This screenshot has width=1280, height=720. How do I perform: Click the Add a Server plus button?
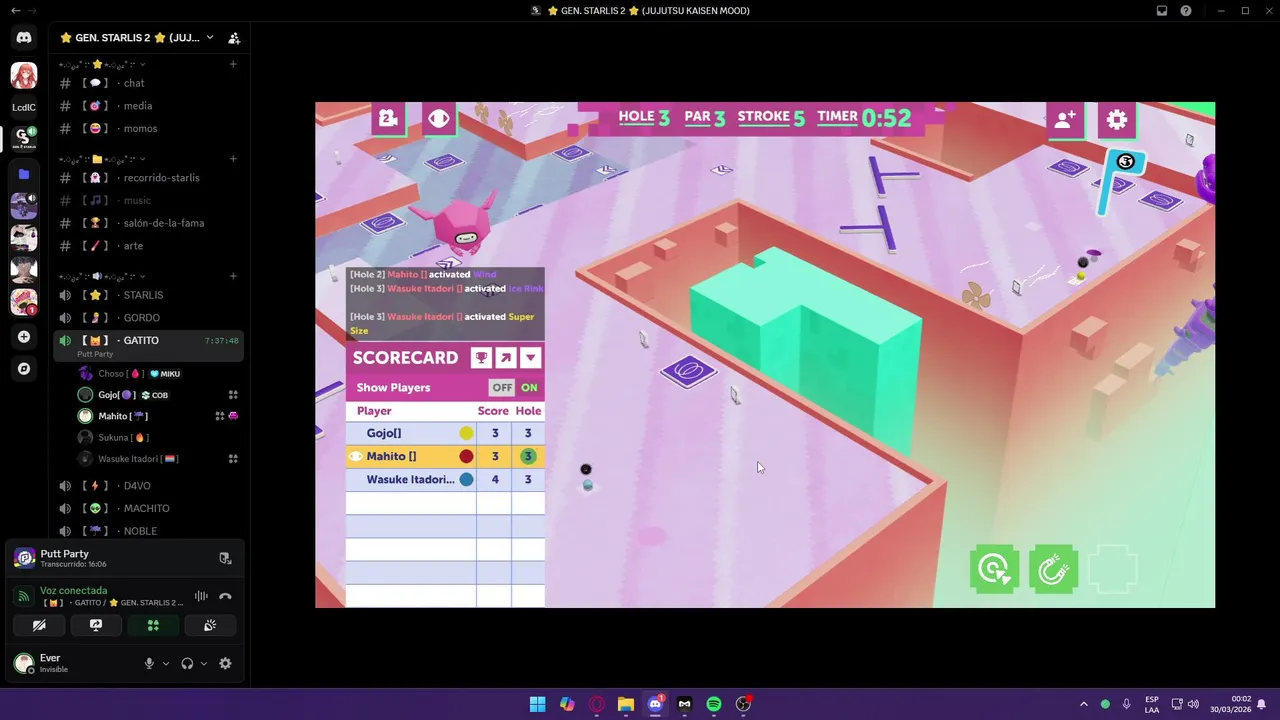pyautogui.click(x=24, y=337)
